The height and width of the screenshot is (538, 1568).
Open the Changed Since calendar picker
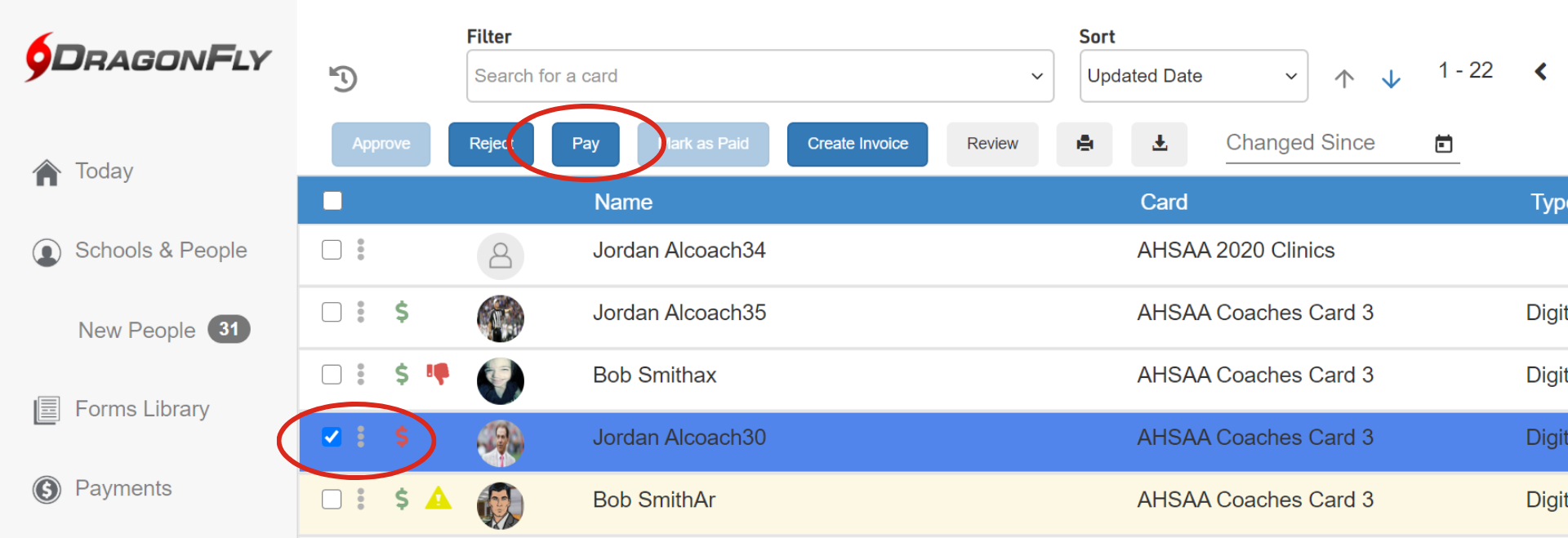(1443, 144)
